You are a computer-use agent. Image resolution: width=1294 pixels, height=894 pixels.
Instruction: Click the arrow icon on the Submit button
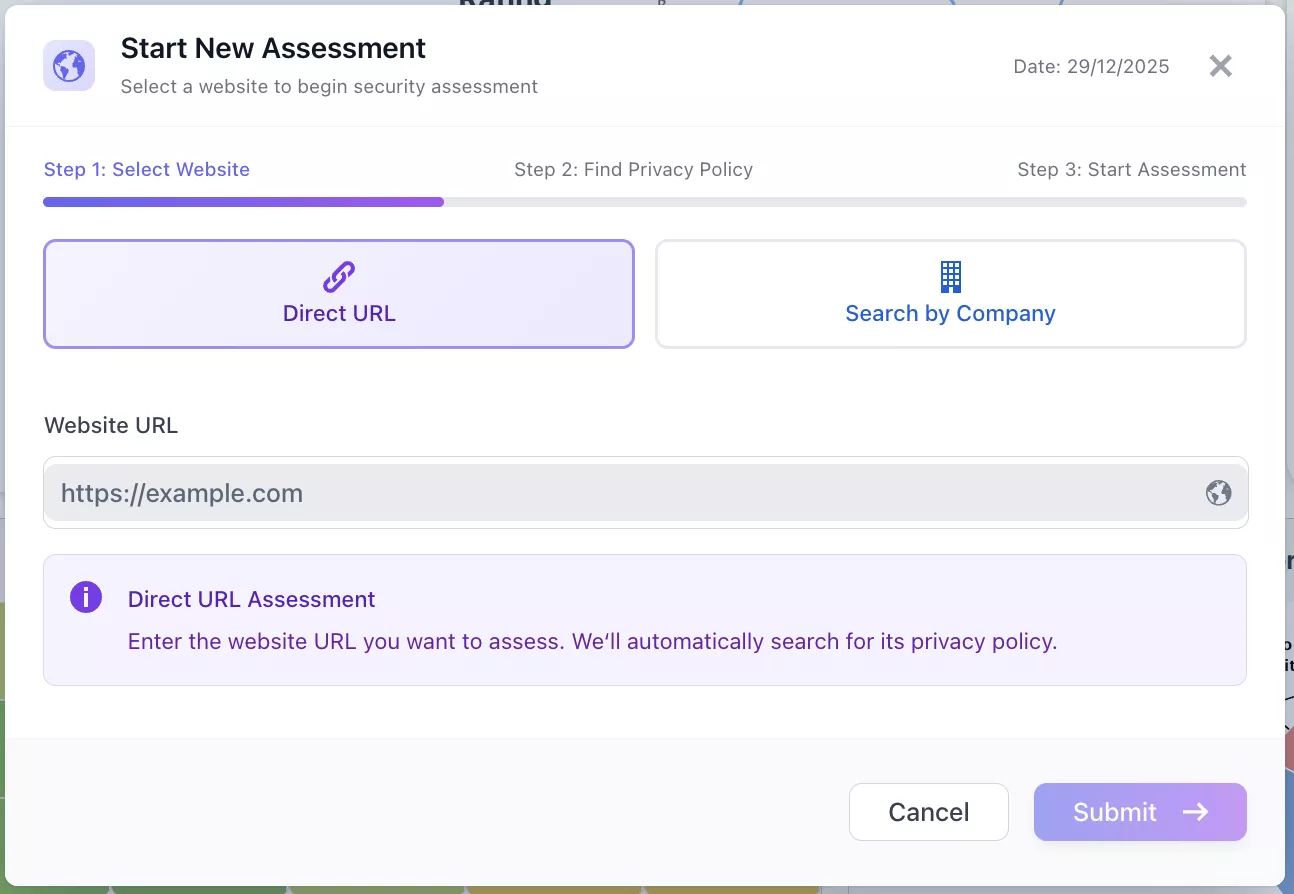1196,812
